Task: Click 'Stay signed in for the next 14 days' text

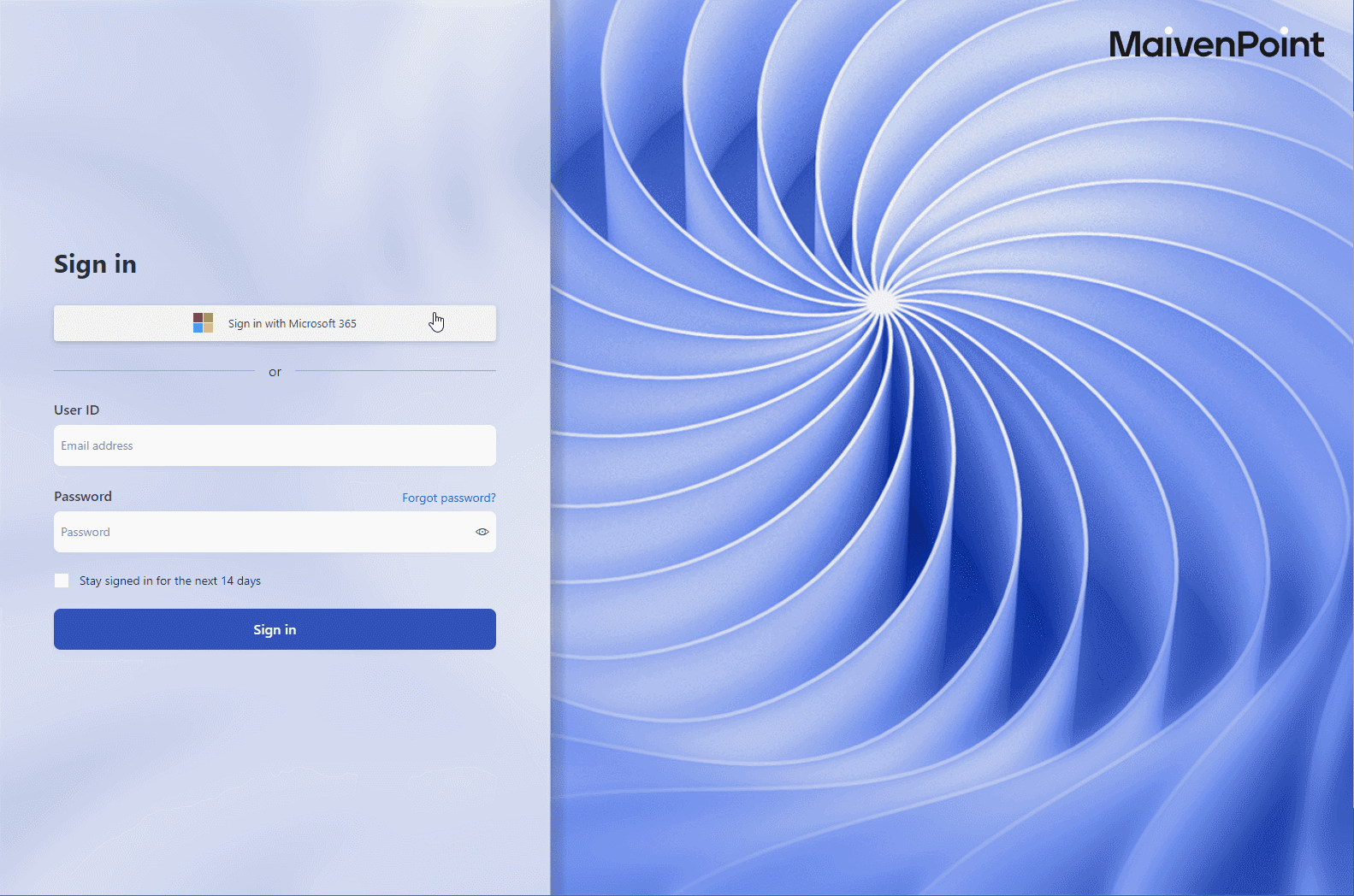Action: [x=170, y=581]
